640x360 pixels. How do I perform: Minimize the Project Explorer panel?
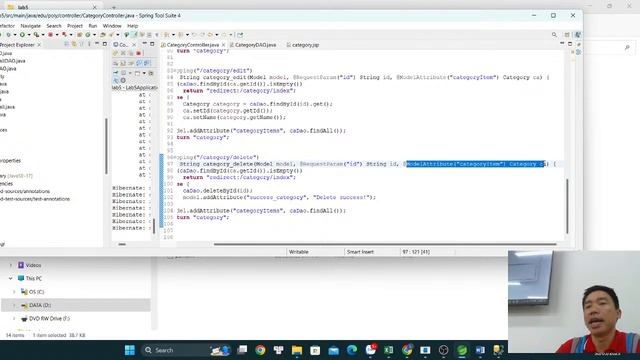pyautogui.click(x=97, y=44)
